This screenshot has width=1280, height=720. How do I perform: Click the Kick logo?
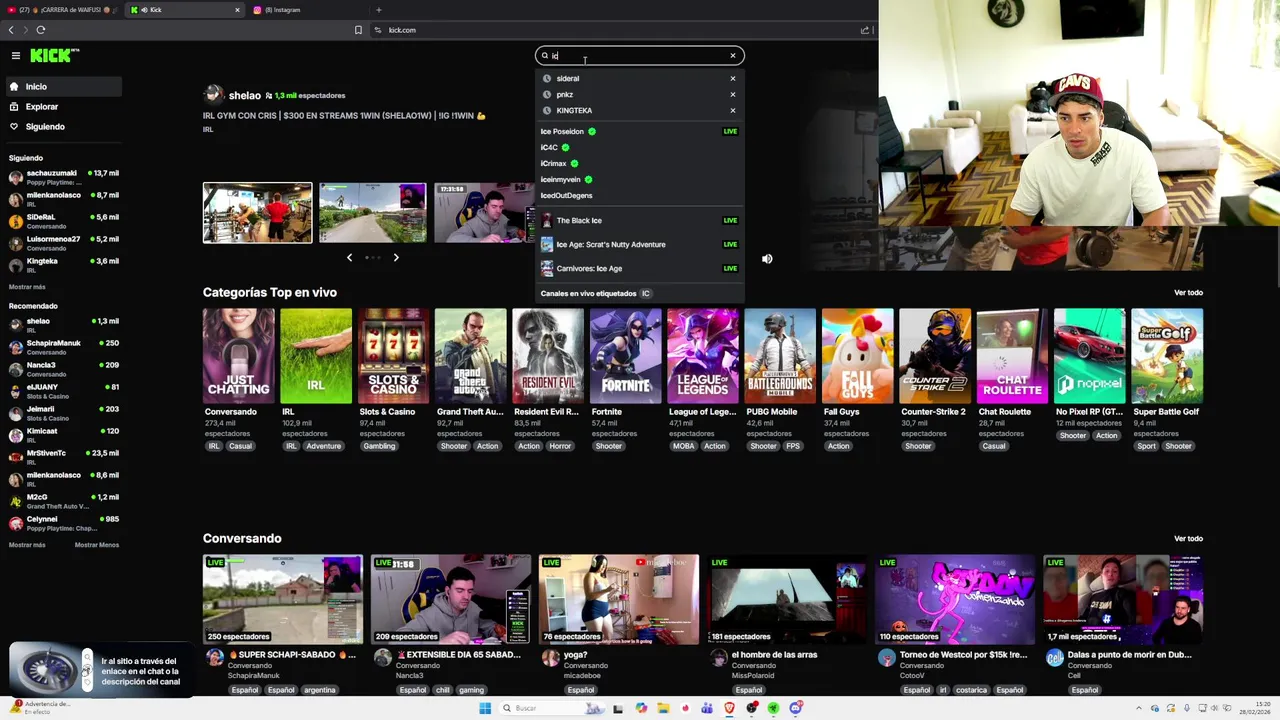pyautogui.click(x=54, y=56)
